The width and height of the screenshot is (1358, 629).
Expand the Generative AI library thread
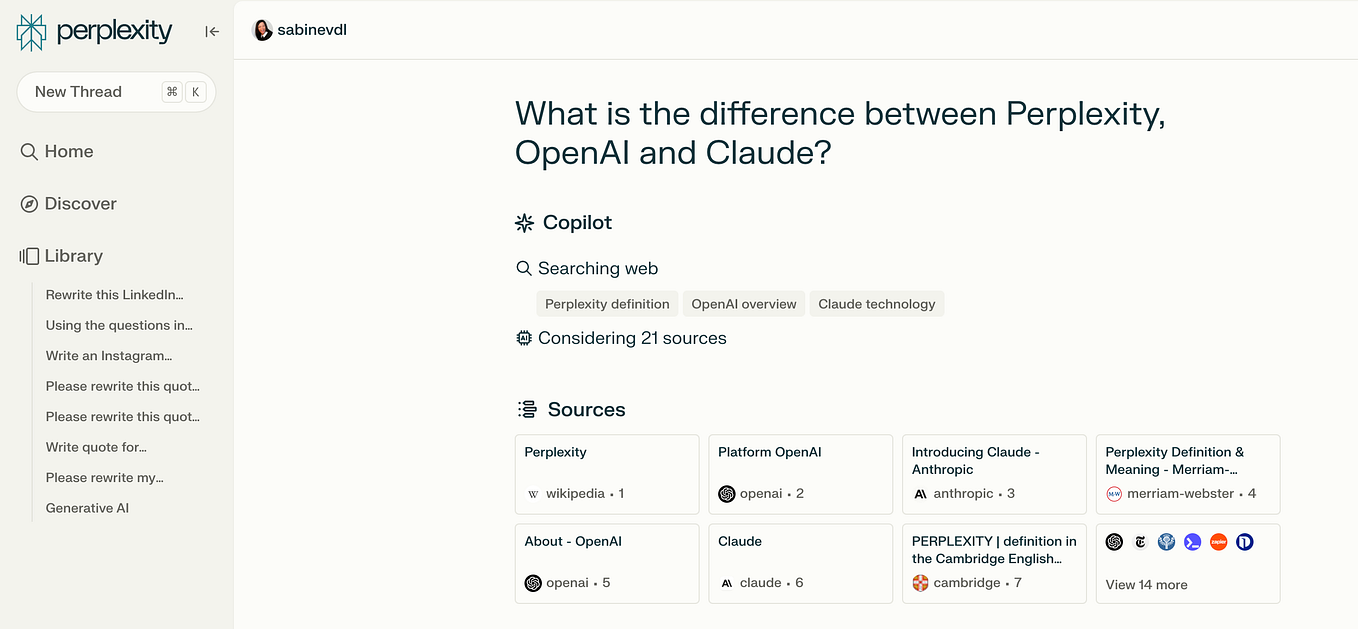pyautogui.click(x=87, y=507)
